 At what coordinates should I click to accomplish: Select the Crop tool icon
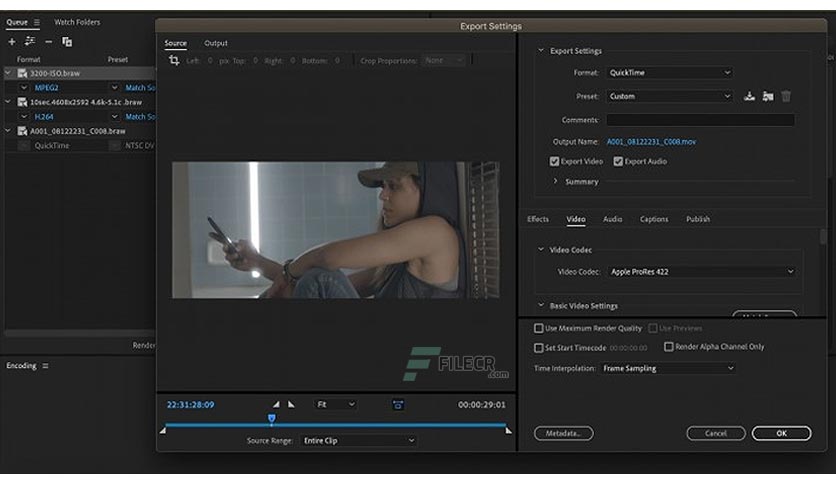point(174,60)
